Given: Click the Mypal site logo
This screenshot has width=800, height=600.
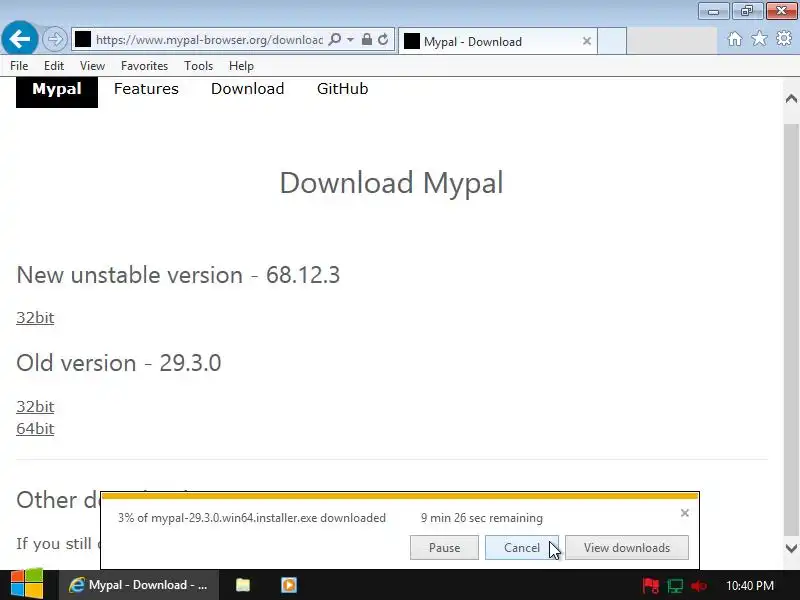Looking at the screenshot, I should click(57, 91).
